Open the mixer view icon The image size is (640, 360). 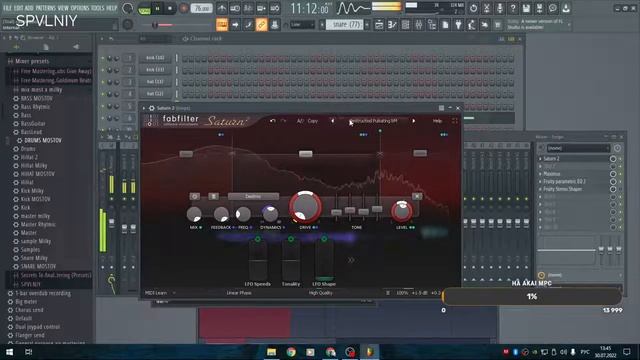click(419, 25)
